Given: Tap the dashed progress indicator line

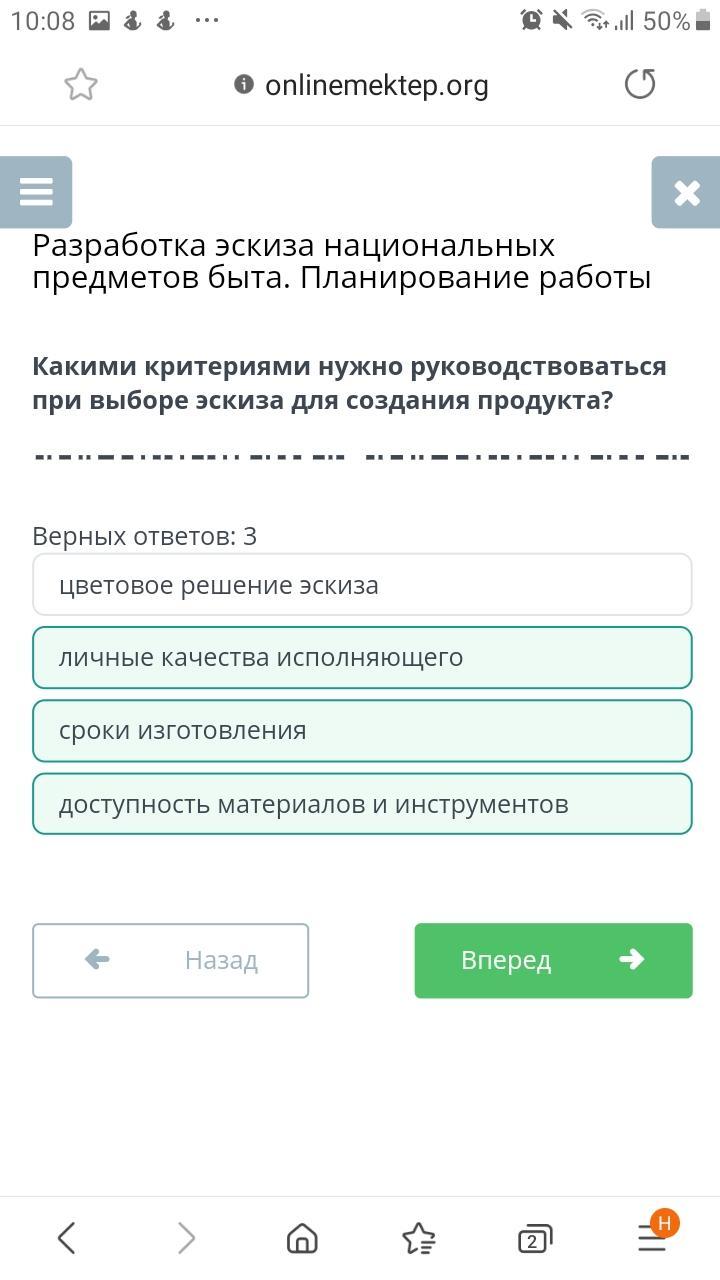Looking at the screenshot, I should click(x=362, y=457).
